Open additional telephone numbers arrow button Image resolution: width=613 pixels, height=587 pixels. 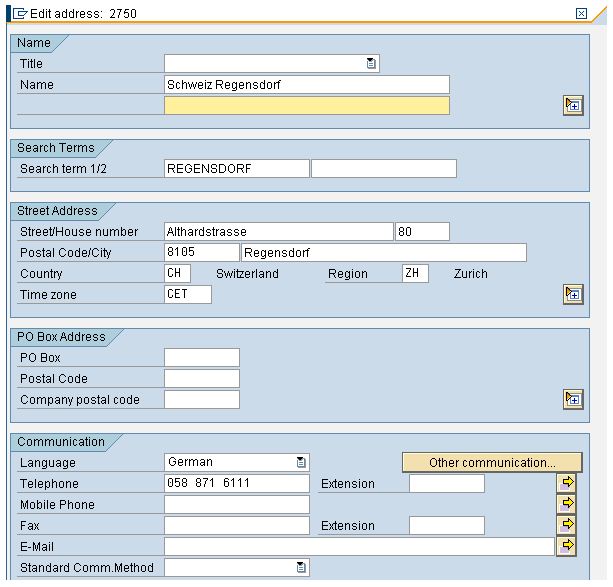567,483
